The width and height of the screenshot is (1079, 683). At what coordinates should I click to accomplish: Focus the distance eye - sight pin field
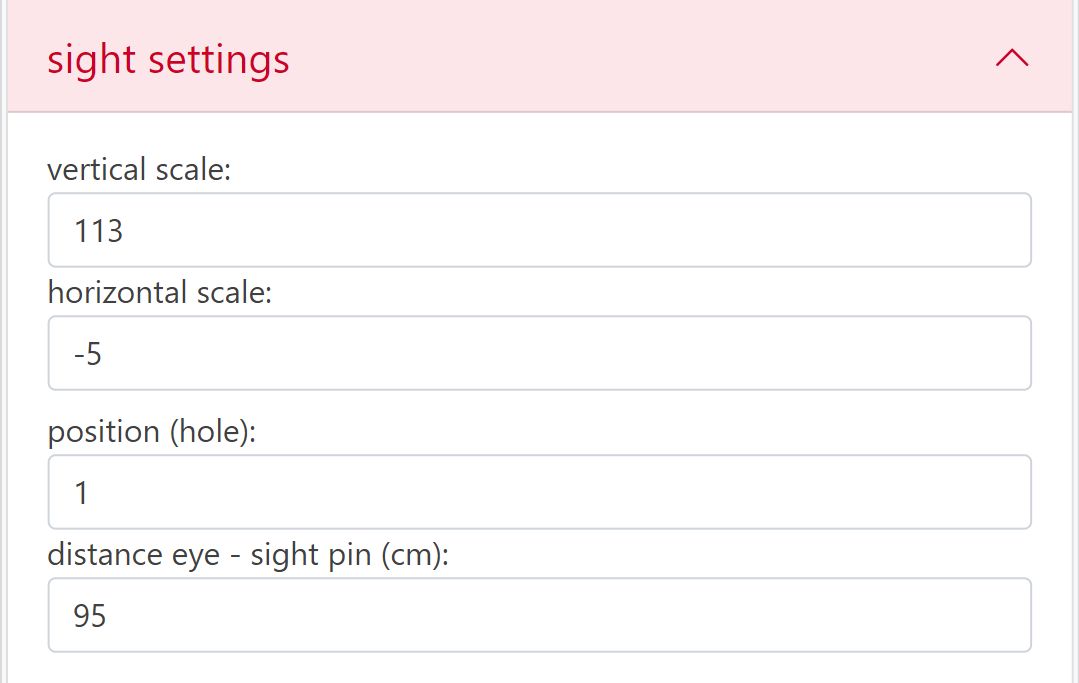coord(539,615)
